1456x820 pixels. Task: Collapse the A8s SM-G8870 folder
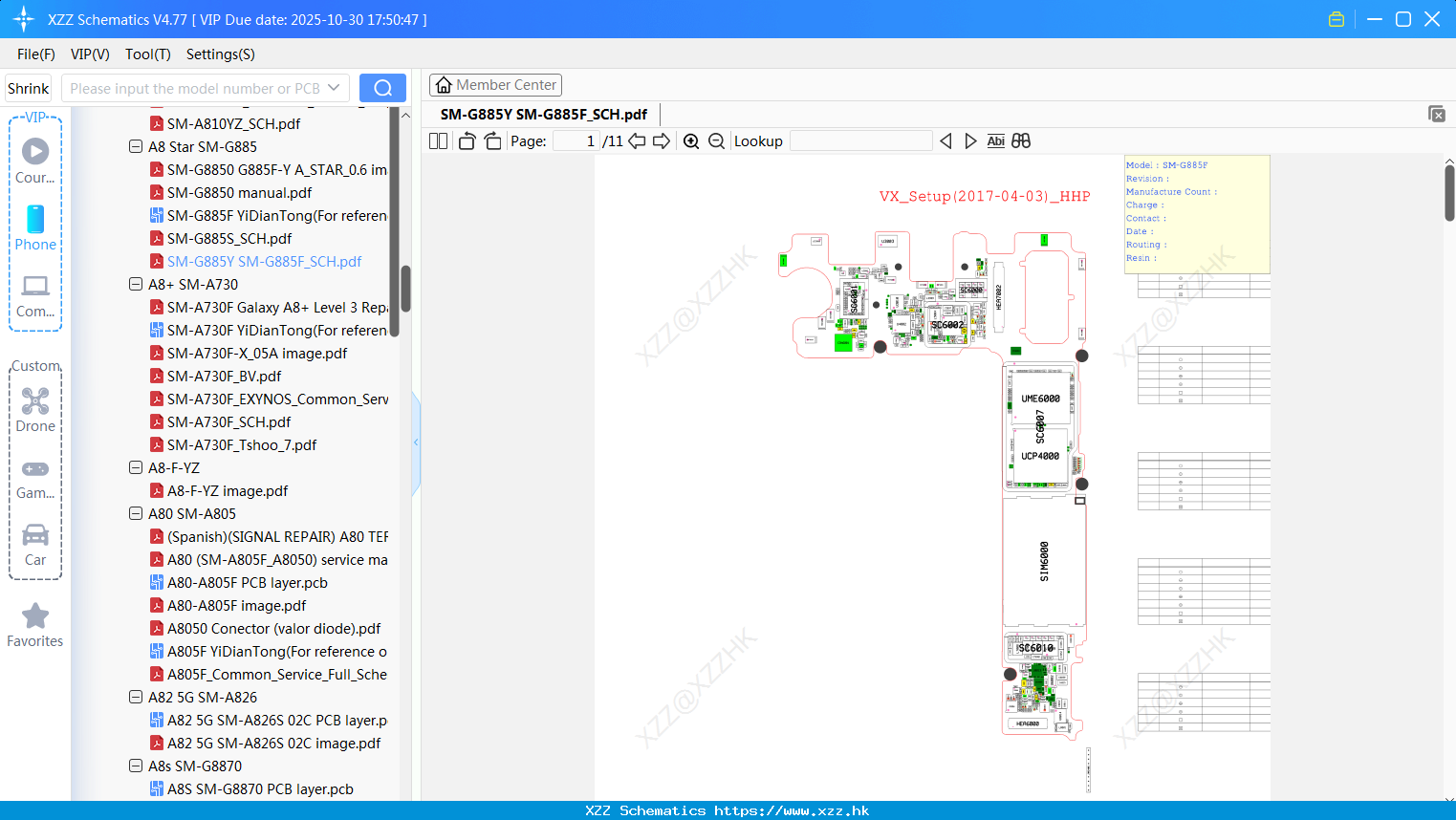(x=136, y=766)
